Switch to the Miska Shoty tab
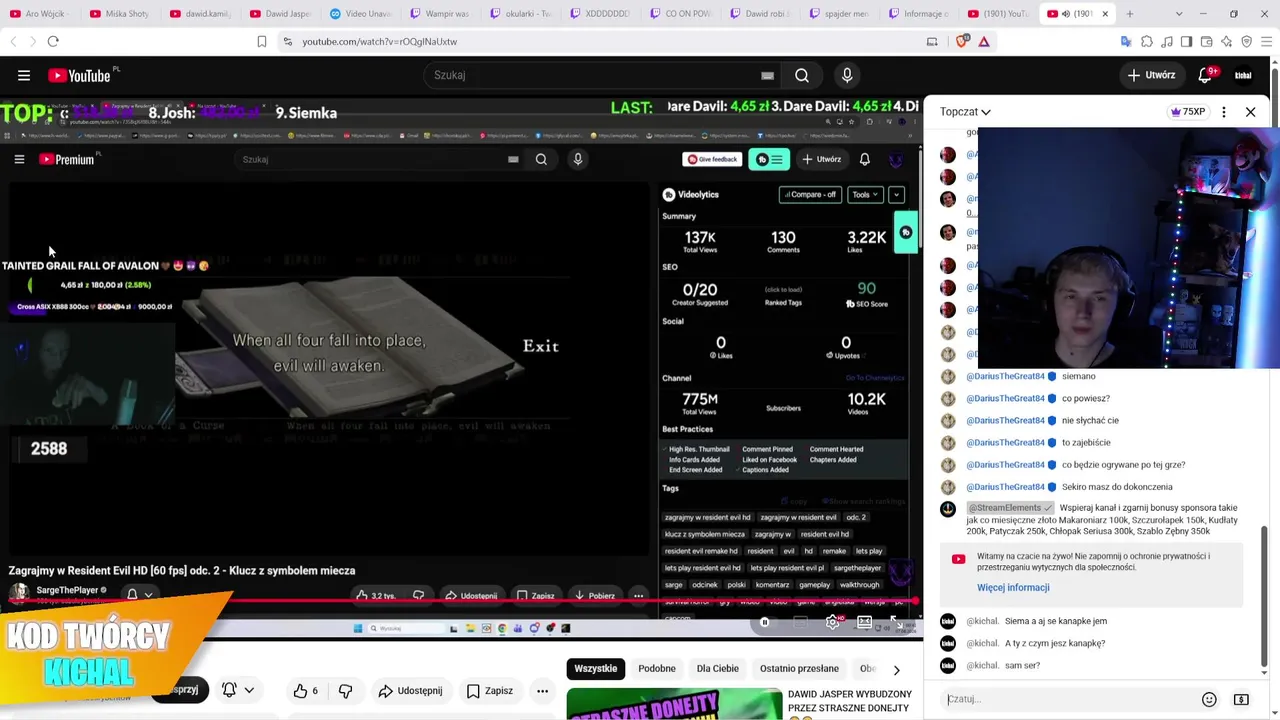Image resolution: width=1280 pixels, height=720 pixels. coord(120,14)
